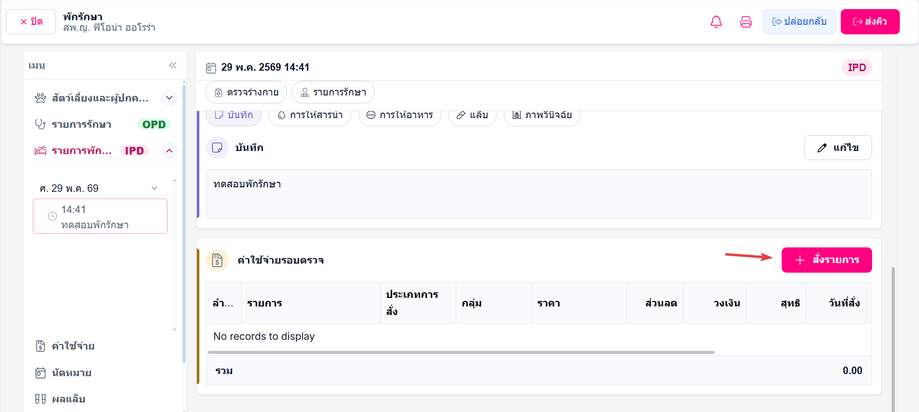The width and height of the screenshot is (919, 412).
Task: Select the ภาพวินิจฉัย tab
Action: pos(542,115)
